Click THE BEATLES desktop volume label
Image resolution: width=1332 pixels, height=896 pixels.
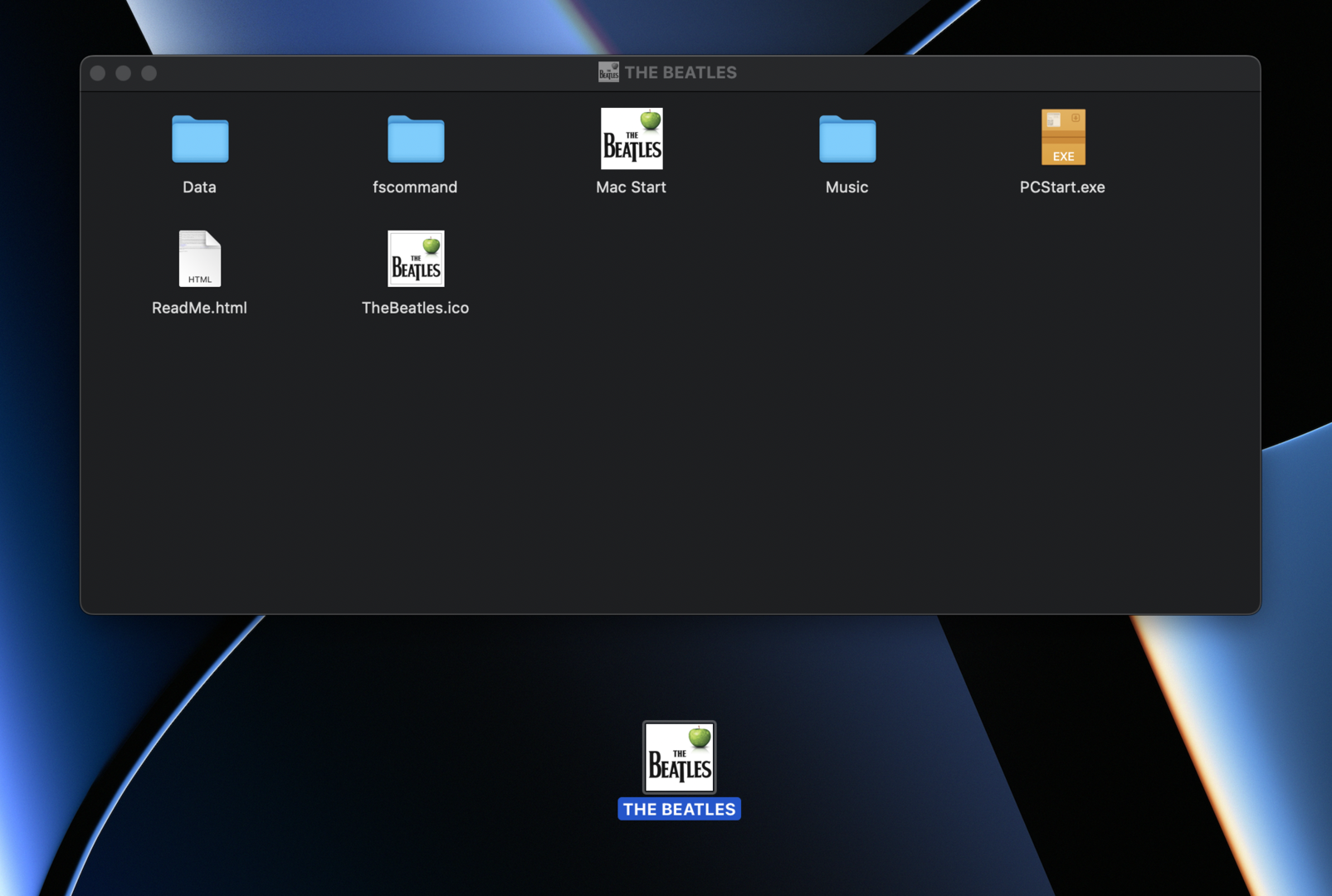pyautogui.click(x=680, y=809)
